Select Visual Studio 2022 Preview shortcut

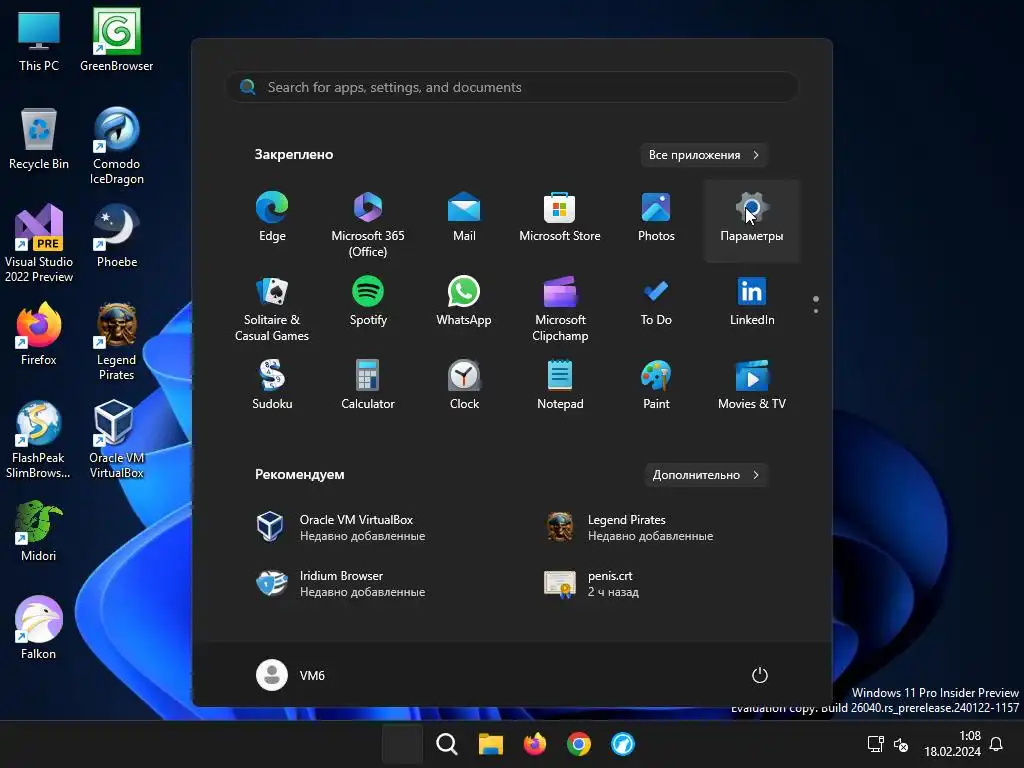coord(39,244)
